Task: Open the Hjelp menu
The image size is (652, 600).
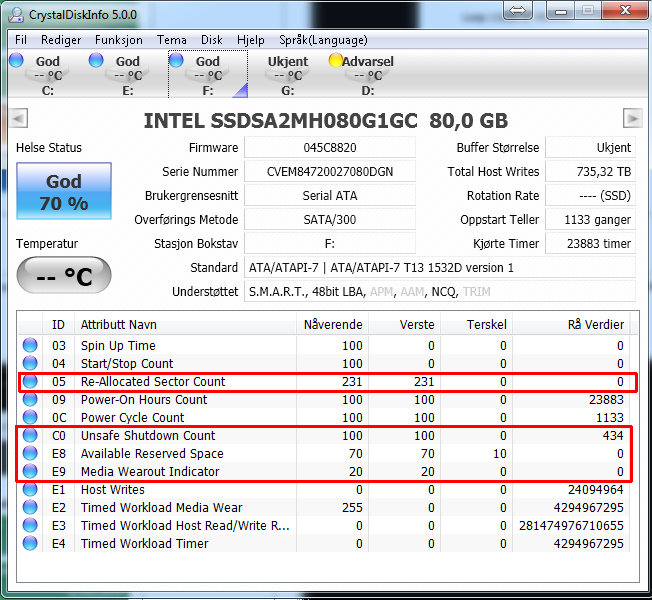Action: coord(251,40)
